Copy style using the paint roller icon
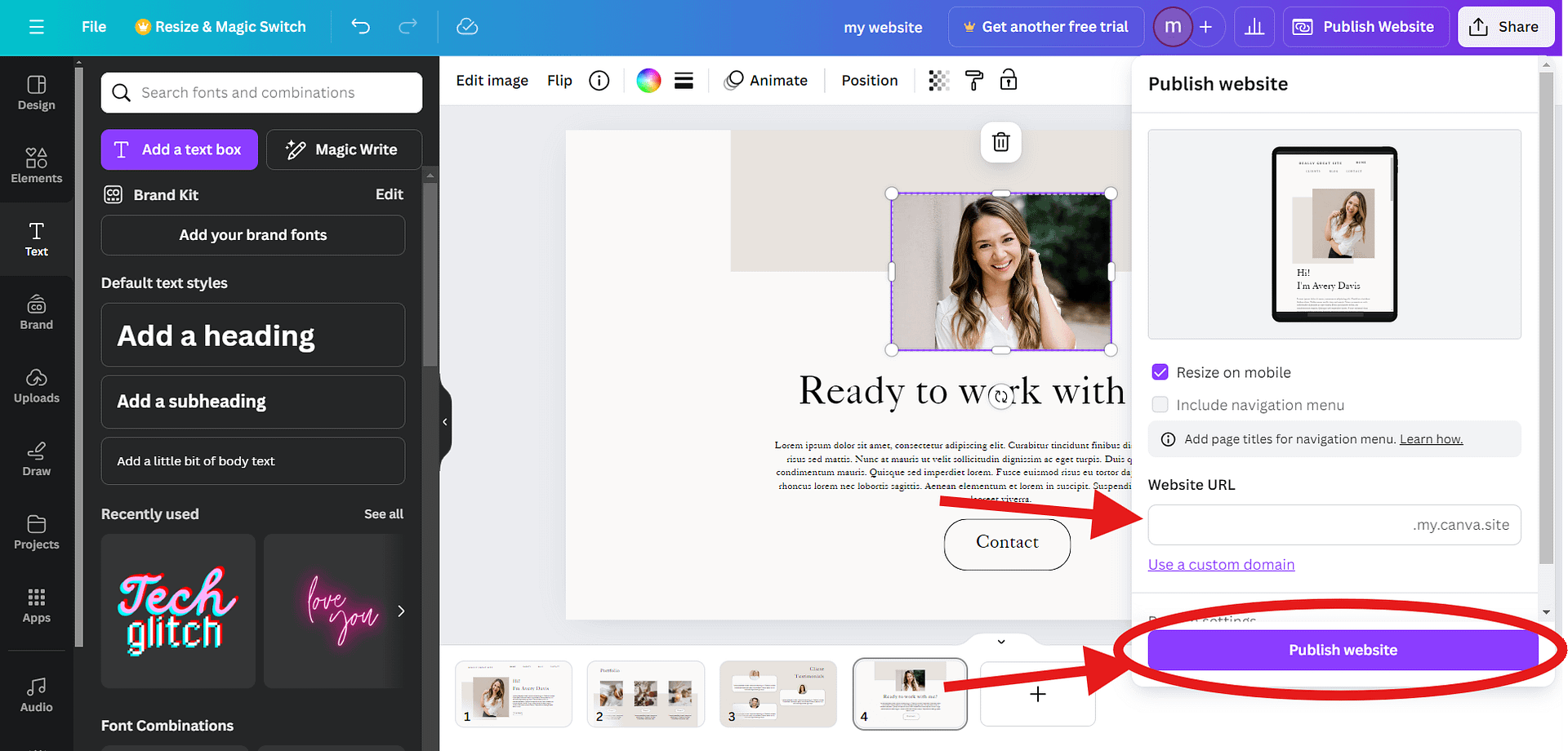Viewport: 1568px width, 751px height. [973, 80]
